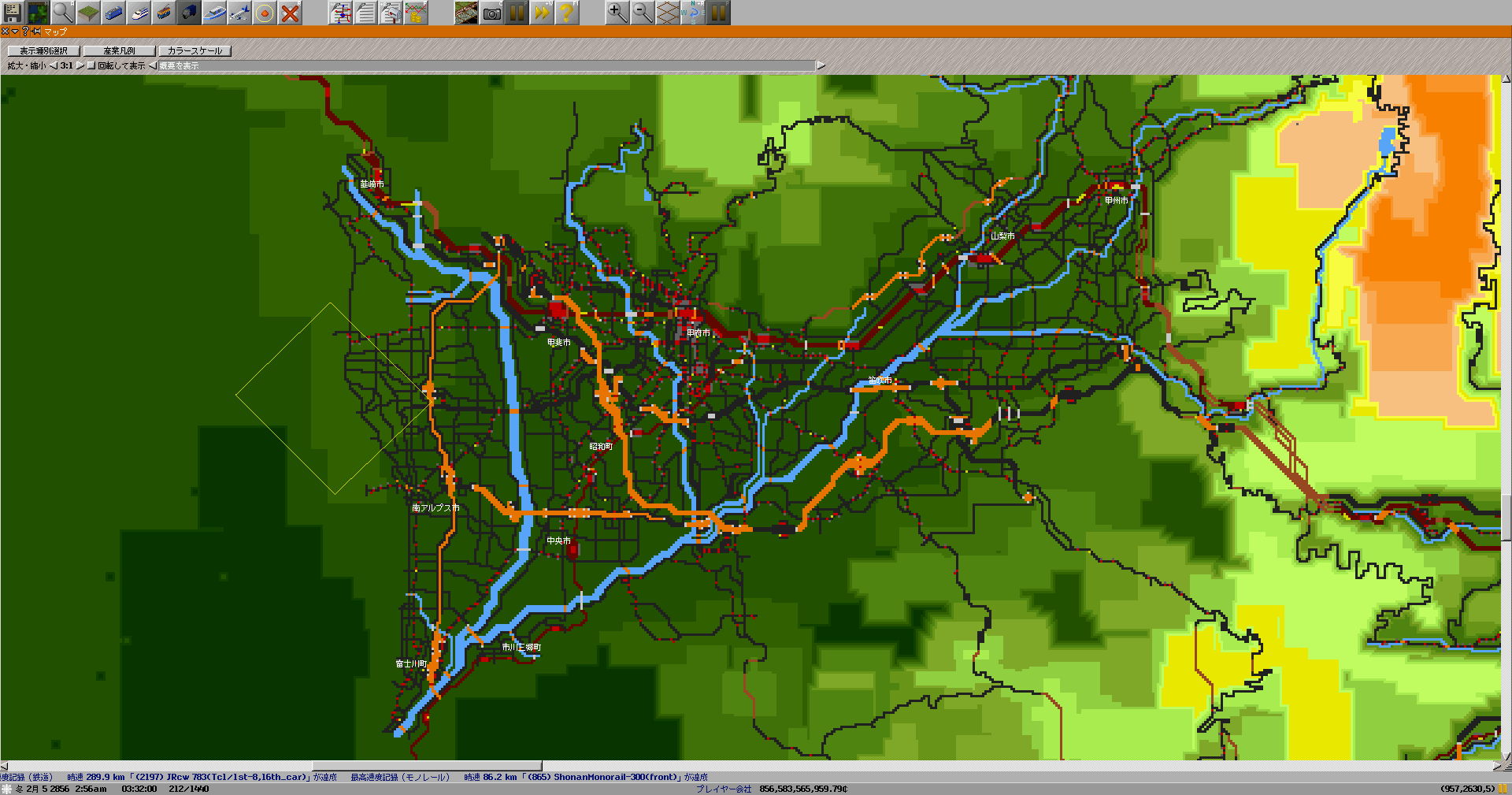
Task: Open the カラースケール color scale
Action: click(195, 50)
